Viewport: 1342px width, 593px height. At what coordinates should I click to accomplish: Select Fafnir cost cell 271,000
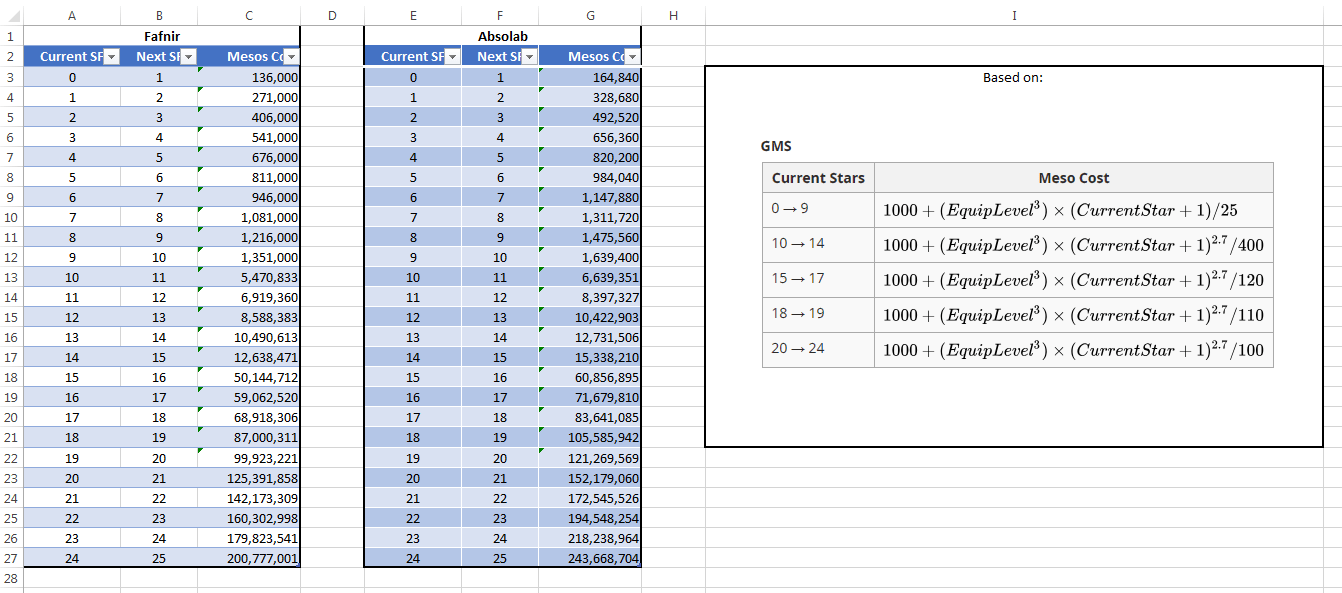(x=249, y=97)
